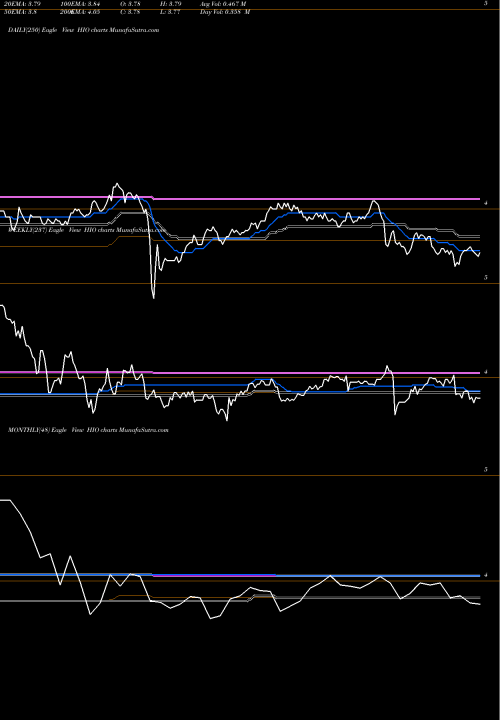The image size is (500, 720).
Task: Select the open price O: 3.78
Action: [130, 4]
